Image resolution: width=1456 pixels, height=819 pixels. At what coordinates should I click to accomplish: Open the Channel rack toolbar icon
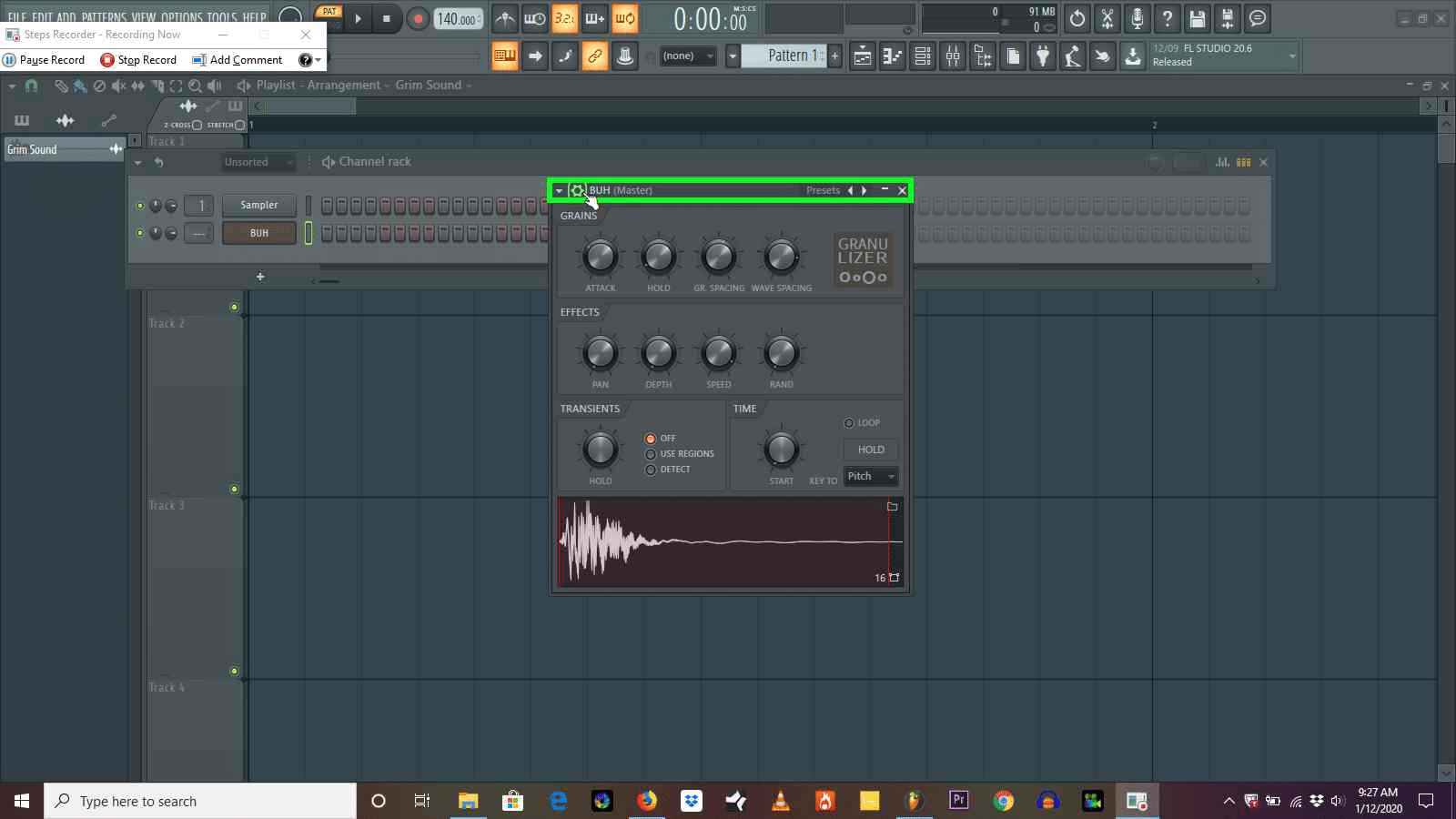922,56
